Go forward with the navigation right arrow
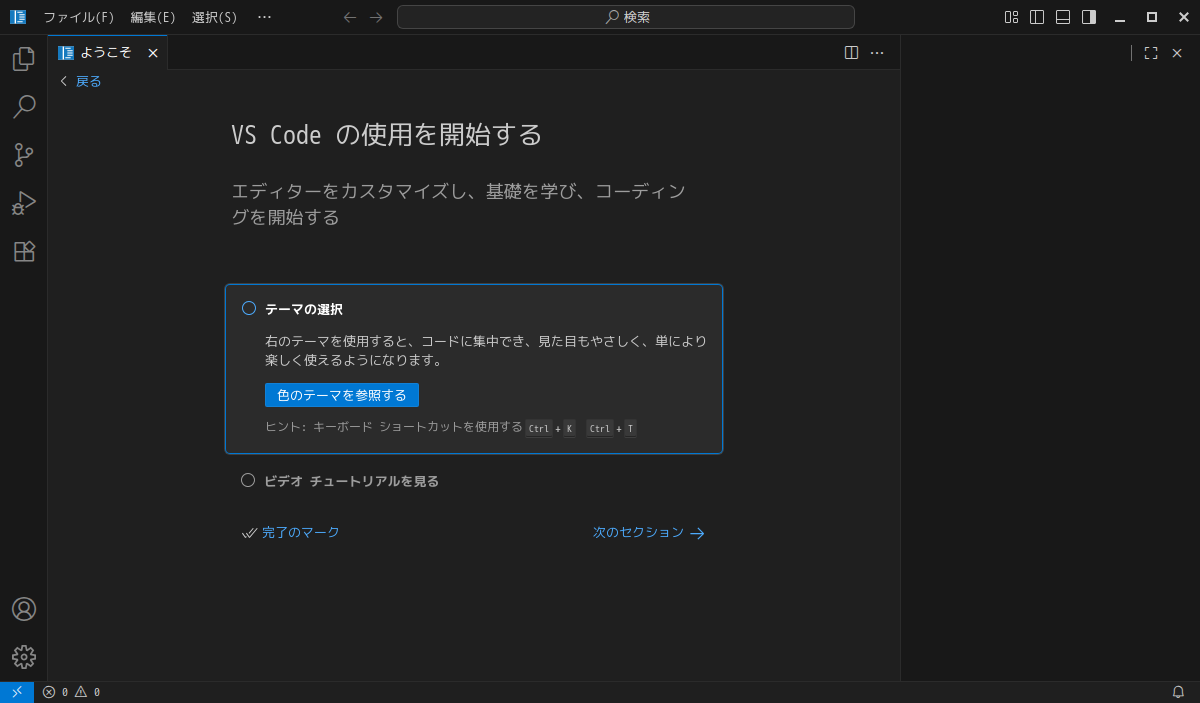 [376, 17]
